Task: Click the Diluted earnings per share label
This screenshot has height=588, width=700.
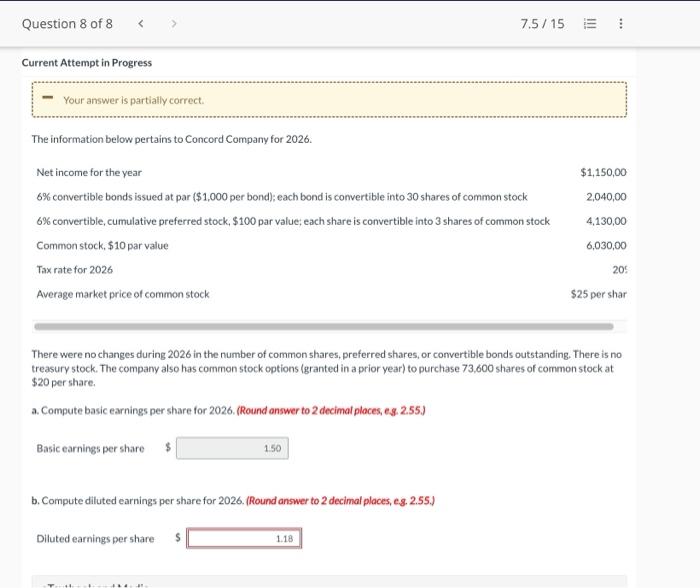Action: tap(95, 539)
